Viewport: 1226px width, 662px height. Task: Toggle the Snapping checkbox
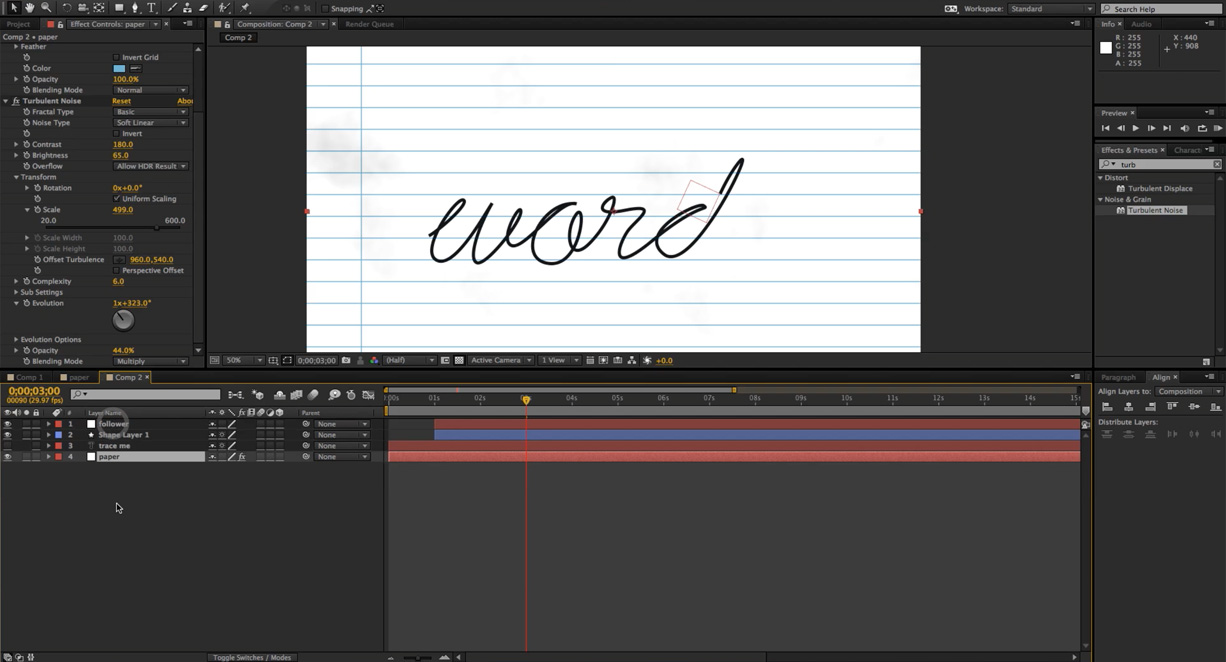pyautogui.click(x=325, y=9)
